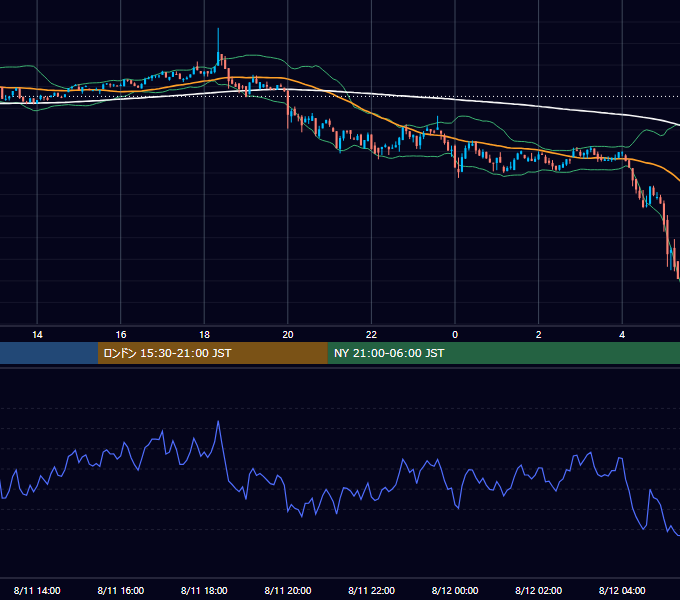Click the 8/11 18:00 date label

coord(204,590)
